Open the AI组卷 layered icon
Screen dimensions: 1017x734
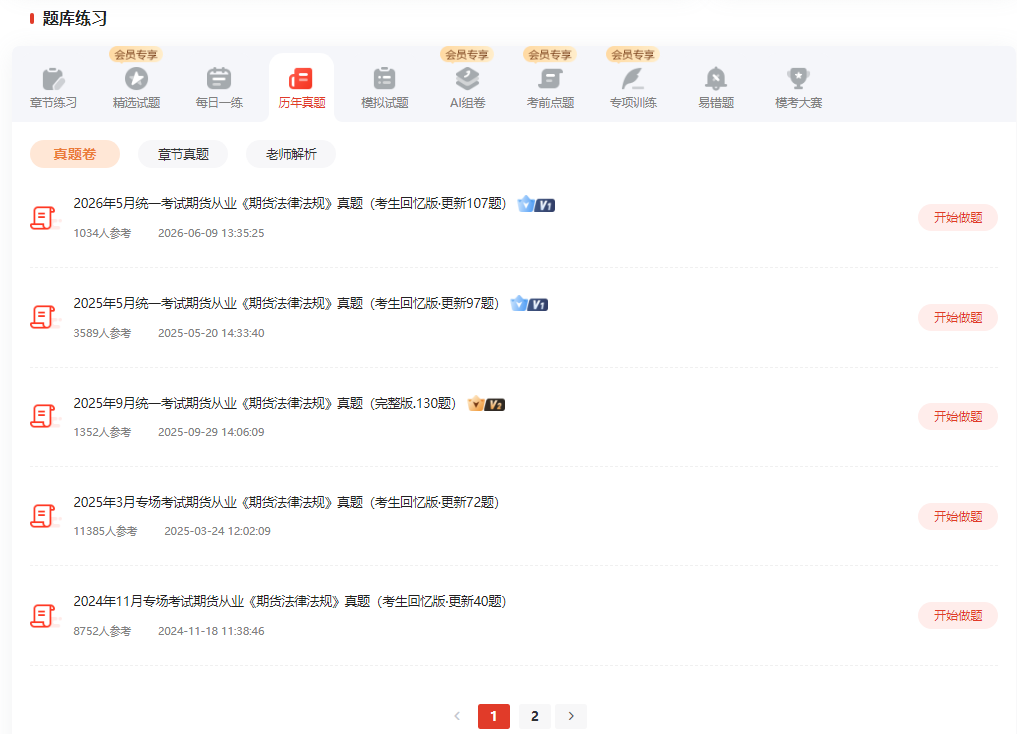click(467, 79)
